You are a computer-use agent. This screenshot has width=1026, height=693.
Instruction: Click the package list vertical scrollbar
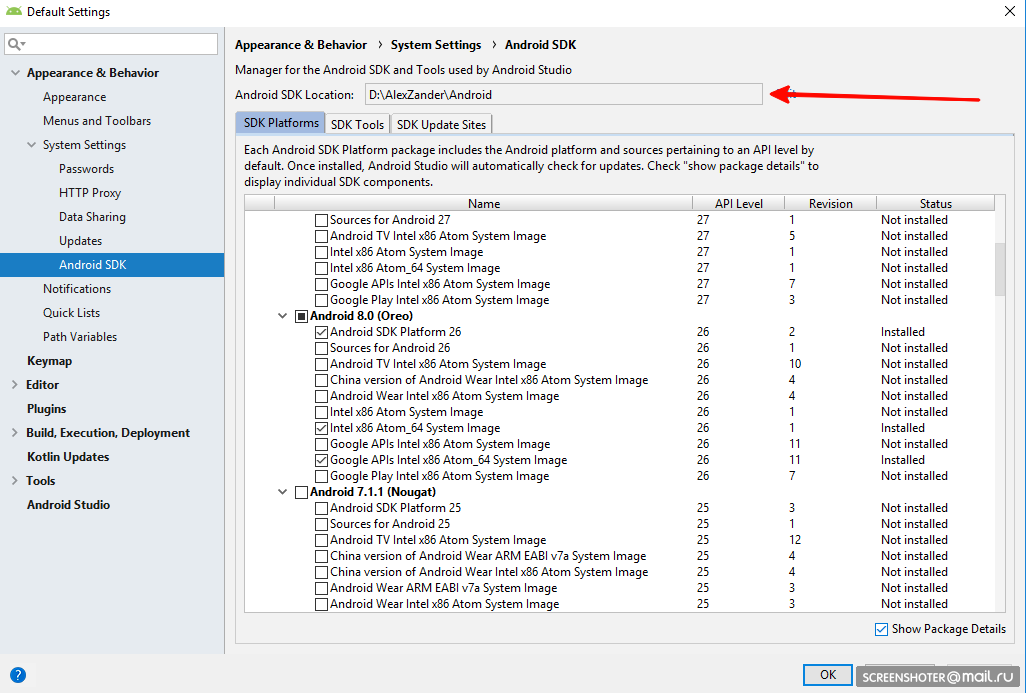click(x=1000, y=268)
